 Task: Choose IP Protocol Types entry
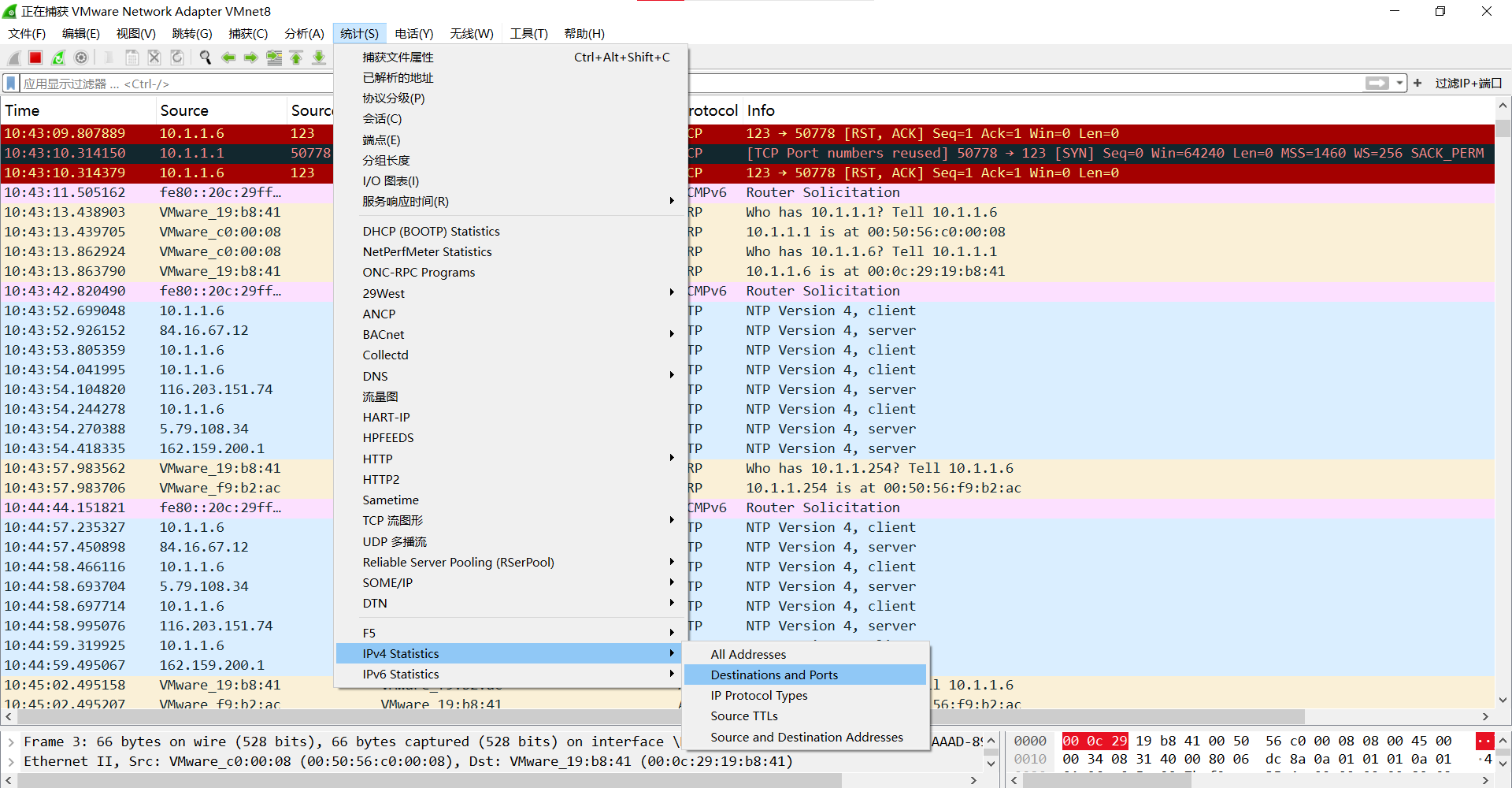tap(806, 695)
